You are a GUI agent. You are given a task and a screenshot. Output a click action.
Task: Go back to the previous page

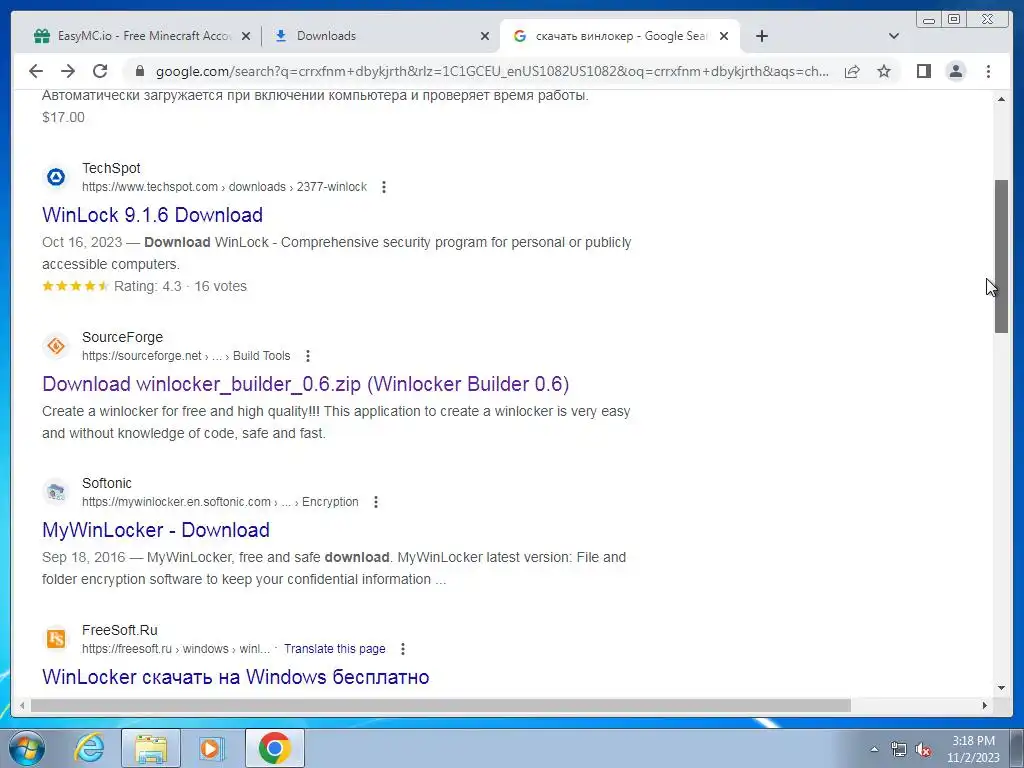36,71
